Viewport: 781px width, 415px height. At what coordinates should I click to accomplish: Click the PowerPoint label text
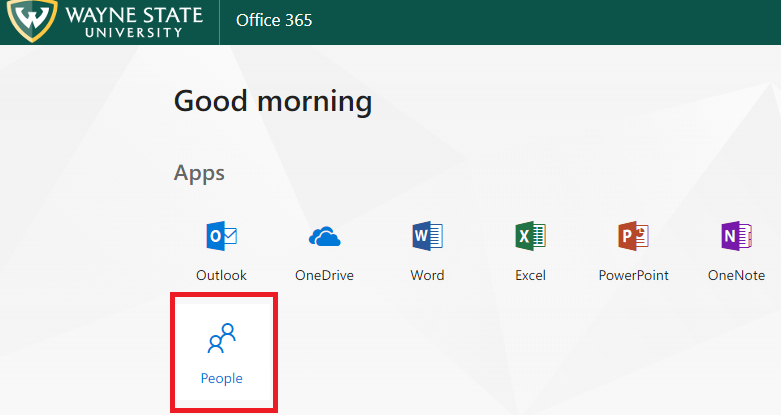click(x=634, y=275)
